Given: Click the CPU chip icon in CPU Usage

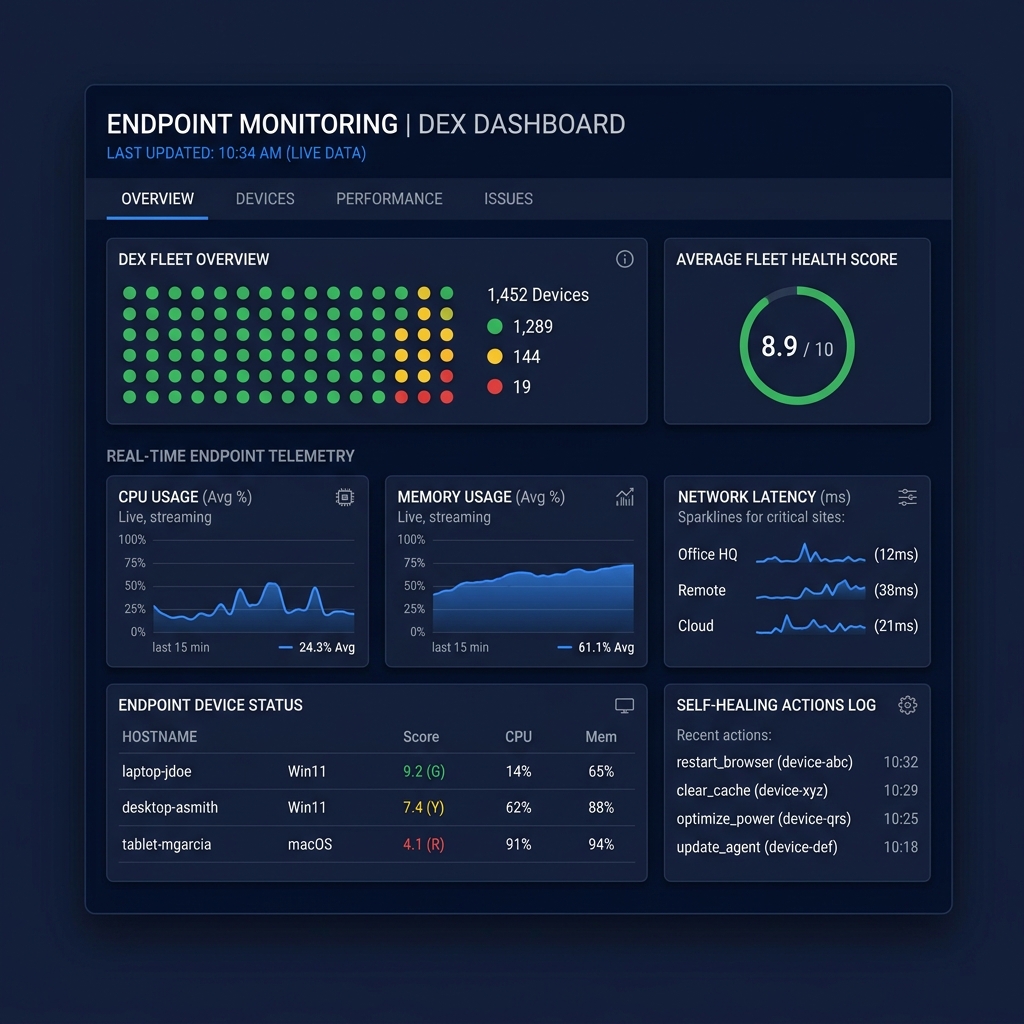Looking at the screenshot, I should click(x=345, y=498).
